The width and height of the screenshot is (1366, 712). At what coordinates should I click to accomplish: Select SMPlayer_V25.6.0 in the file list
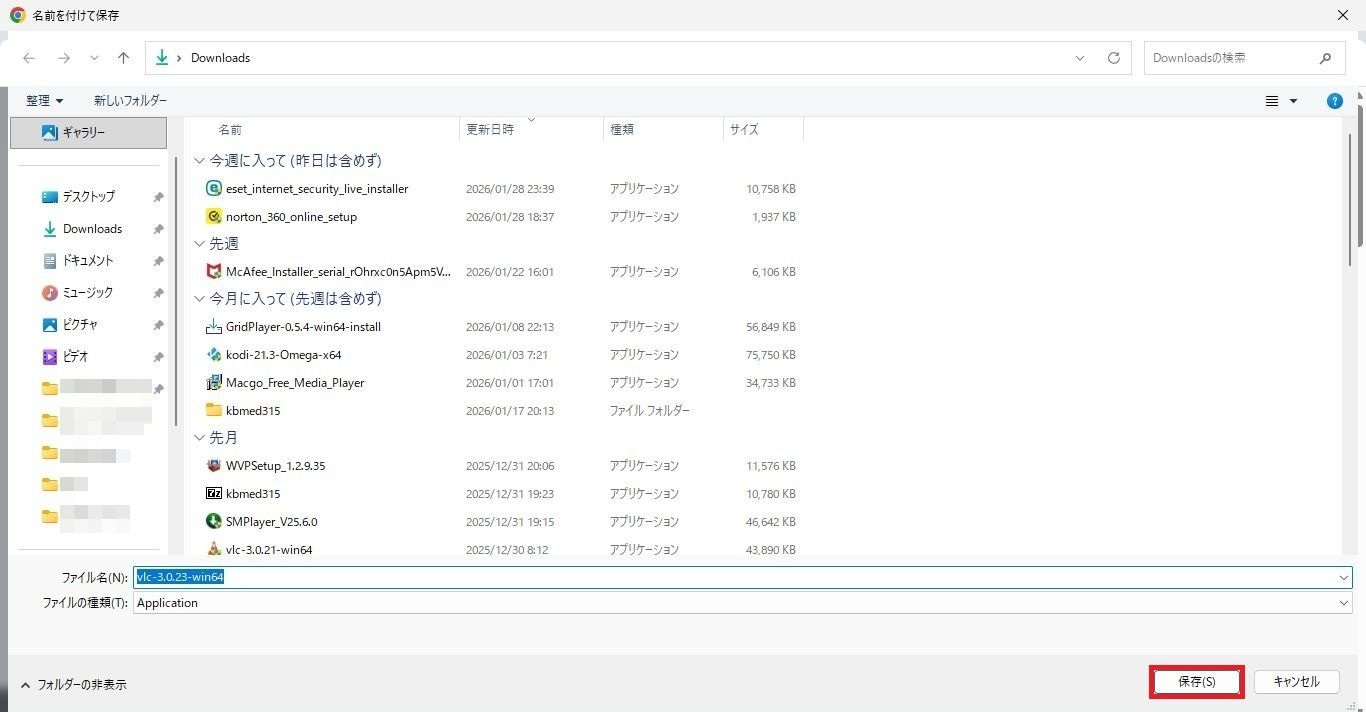tap(271, 522)
